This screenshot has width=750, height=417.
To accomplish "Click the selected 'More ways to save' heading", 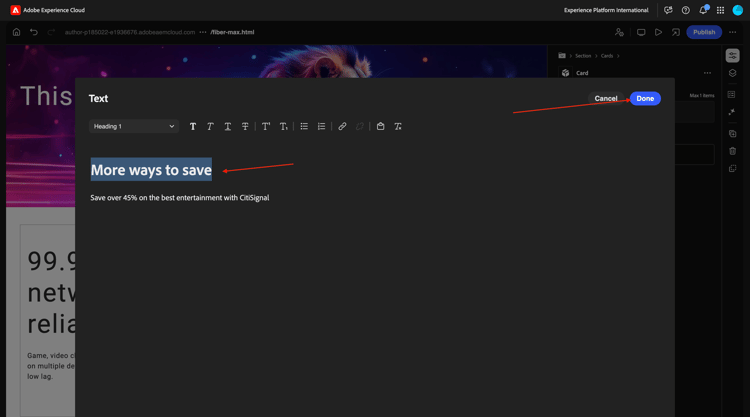I will pos(151,170).
